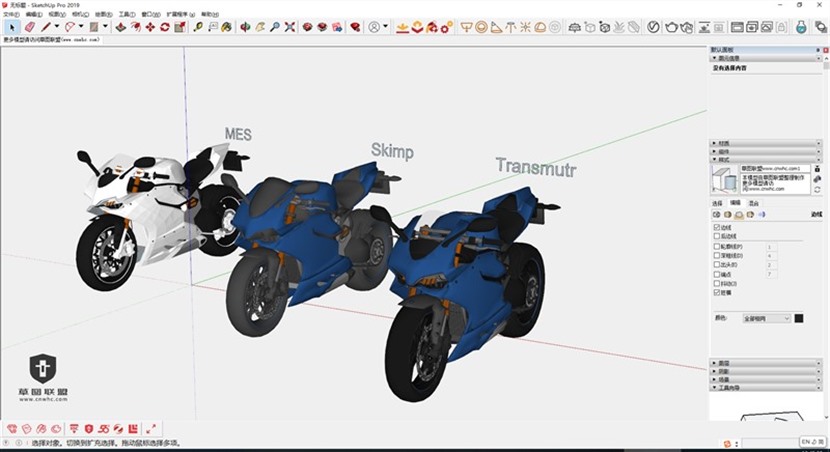This screenshot has width=830, height=452.
Task: Enable the 深粗线 depth cue checkbox
Action: tap(717, 256)
